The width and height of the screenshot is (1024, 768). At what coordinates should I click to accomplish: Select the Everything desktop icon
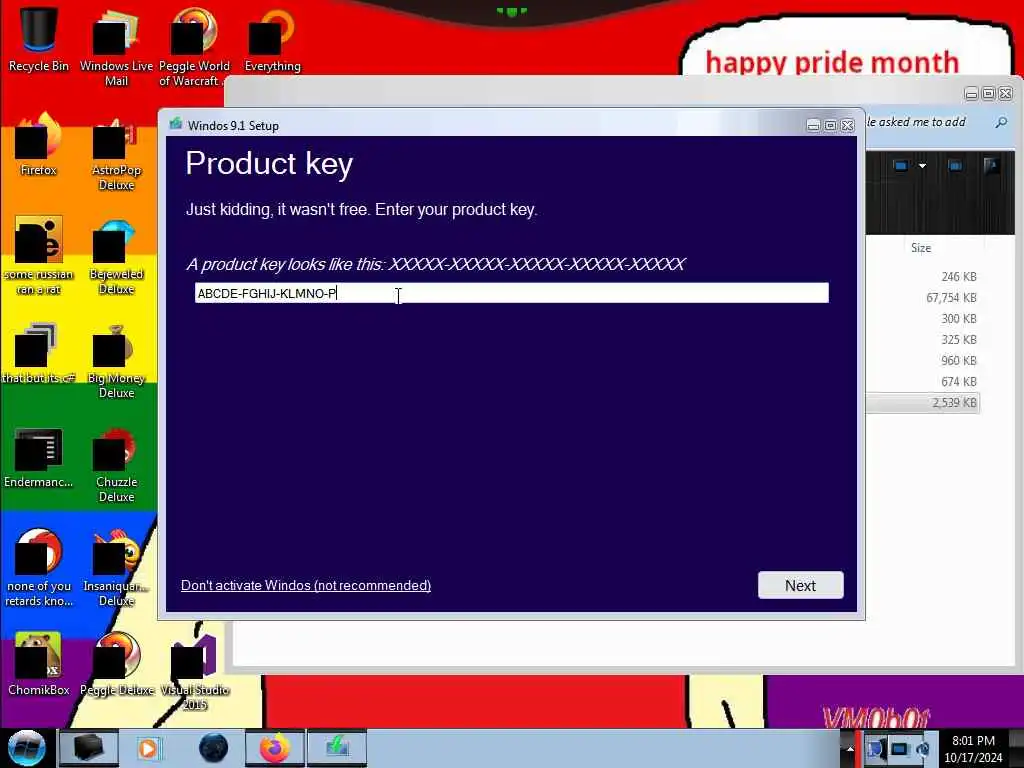tap(272, 39)
